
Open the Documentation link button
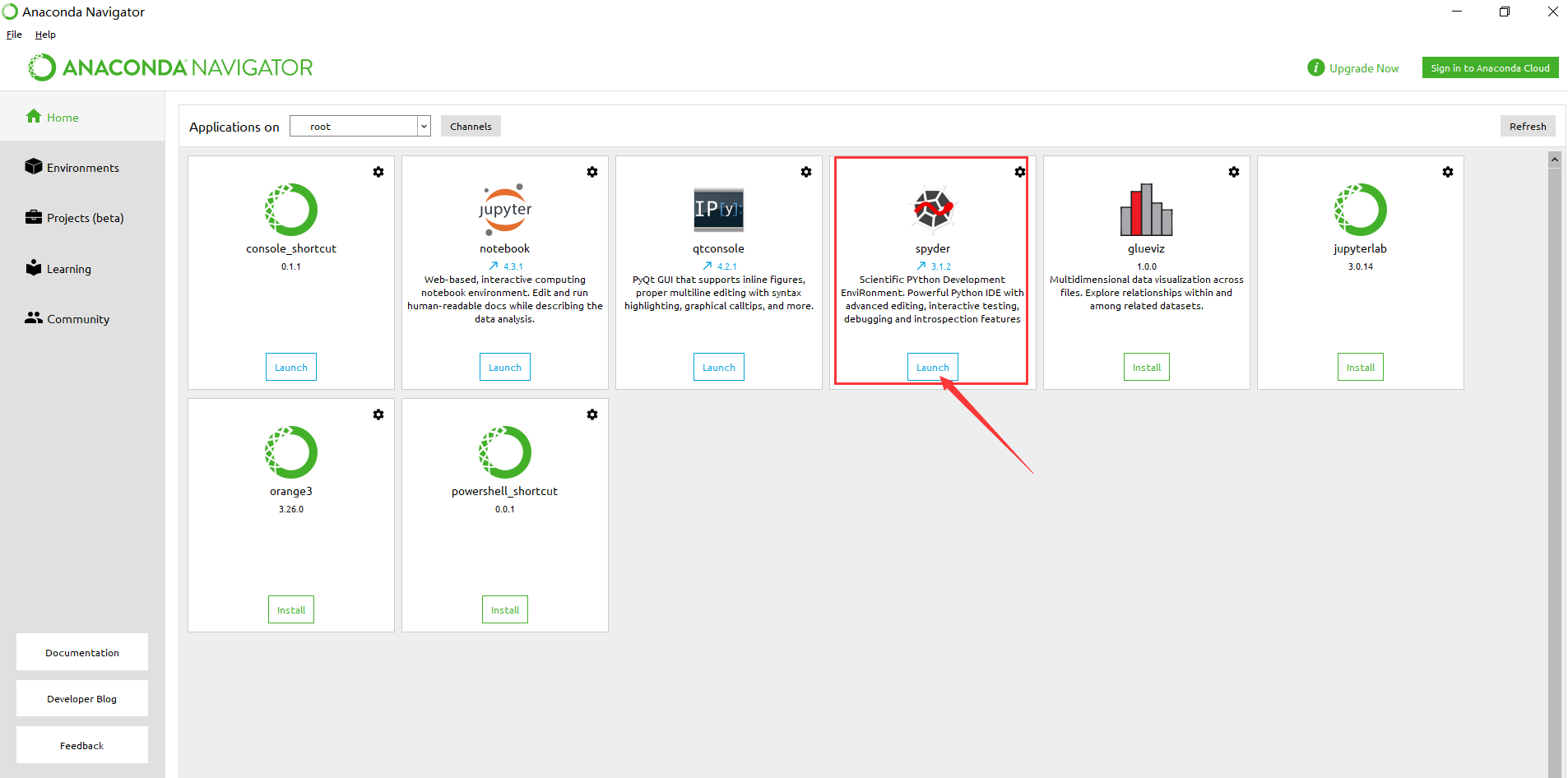tap(82, 652)
